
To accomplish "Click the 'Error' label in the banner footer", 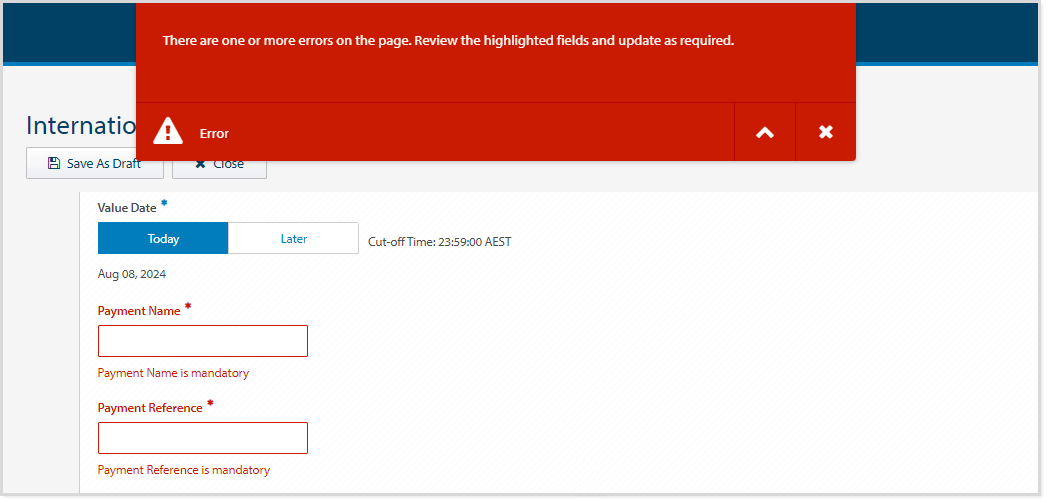I will click(x=214, y=134).
